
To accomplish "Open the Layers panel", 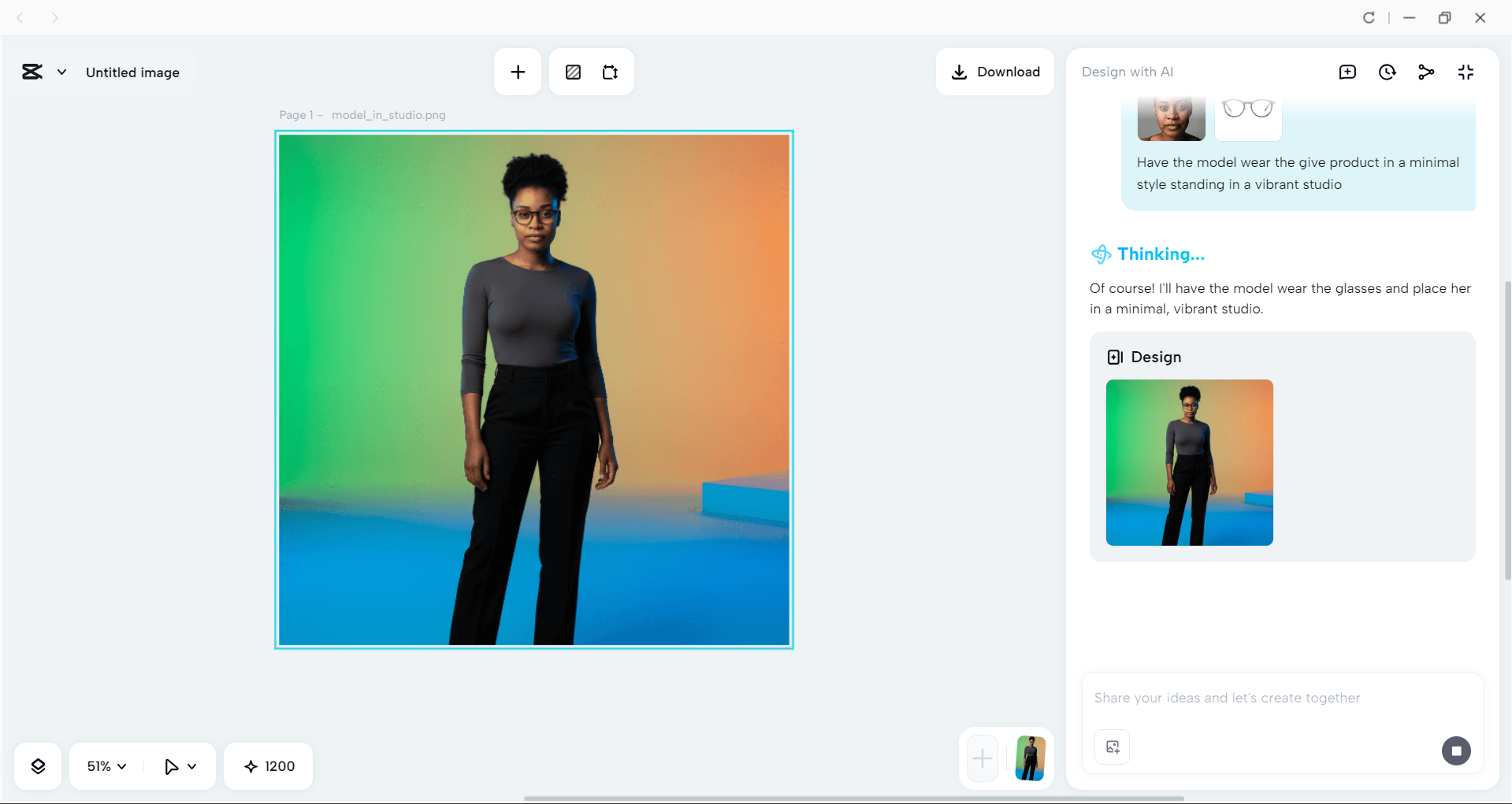I will point(37,765).
